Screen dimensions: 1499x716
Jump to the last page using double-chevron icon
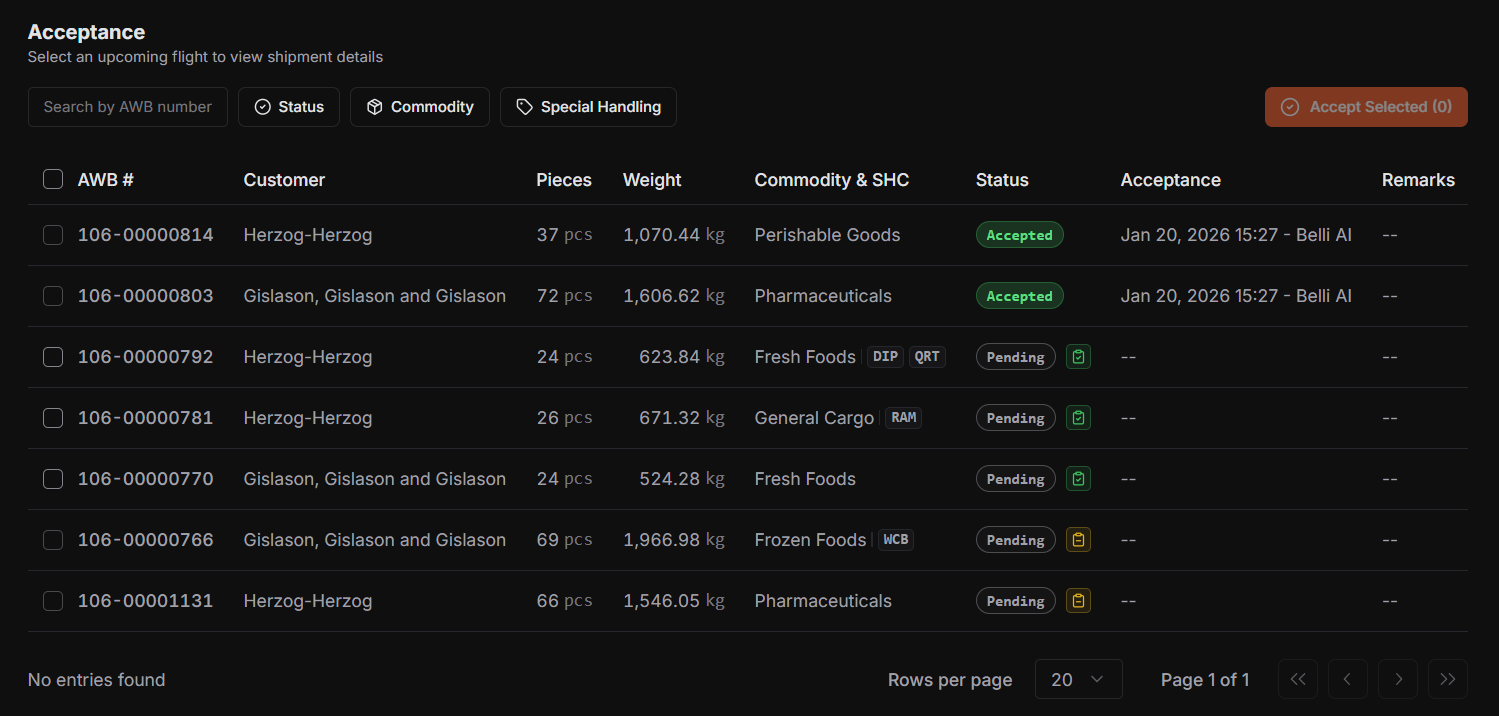pyautogui.click(x=1447, y=679)
